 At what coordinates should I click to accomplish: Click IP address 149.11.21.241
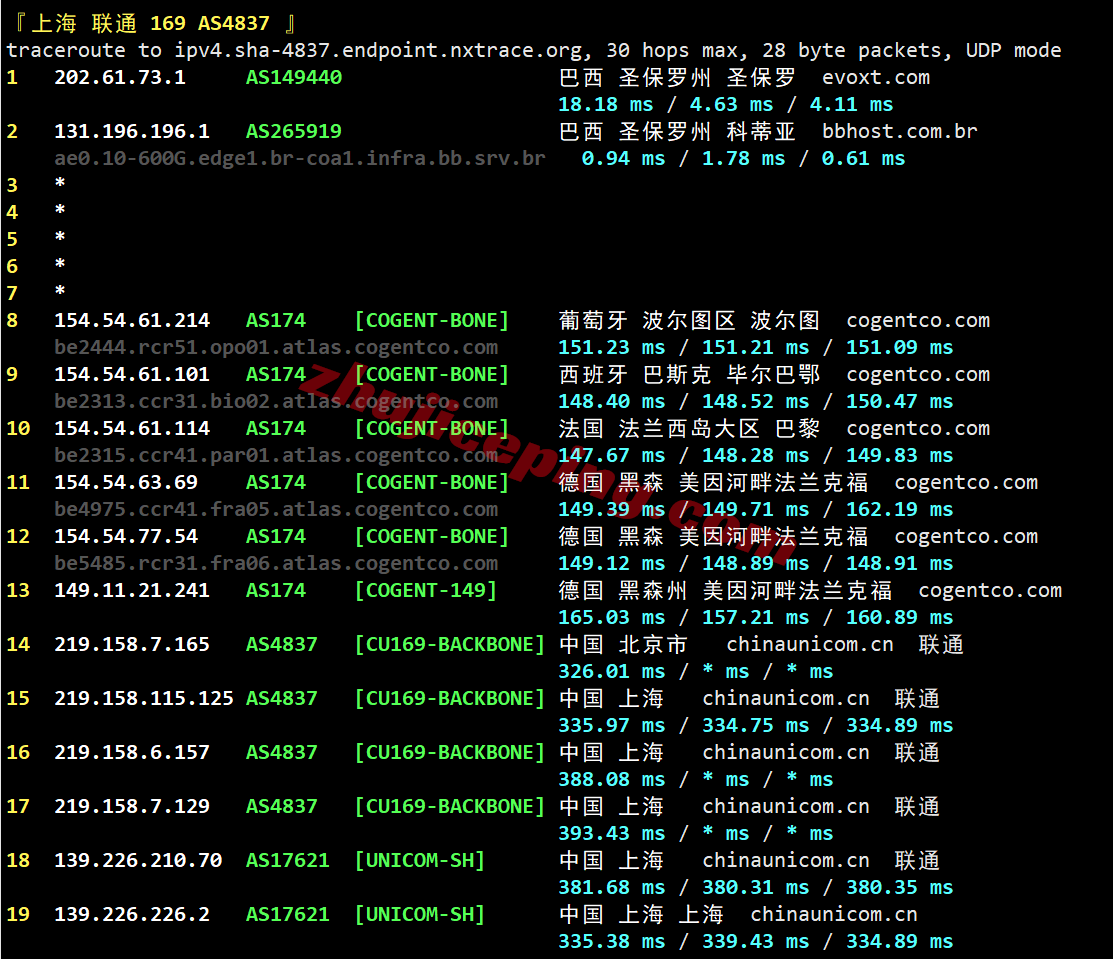coord(132,590)
